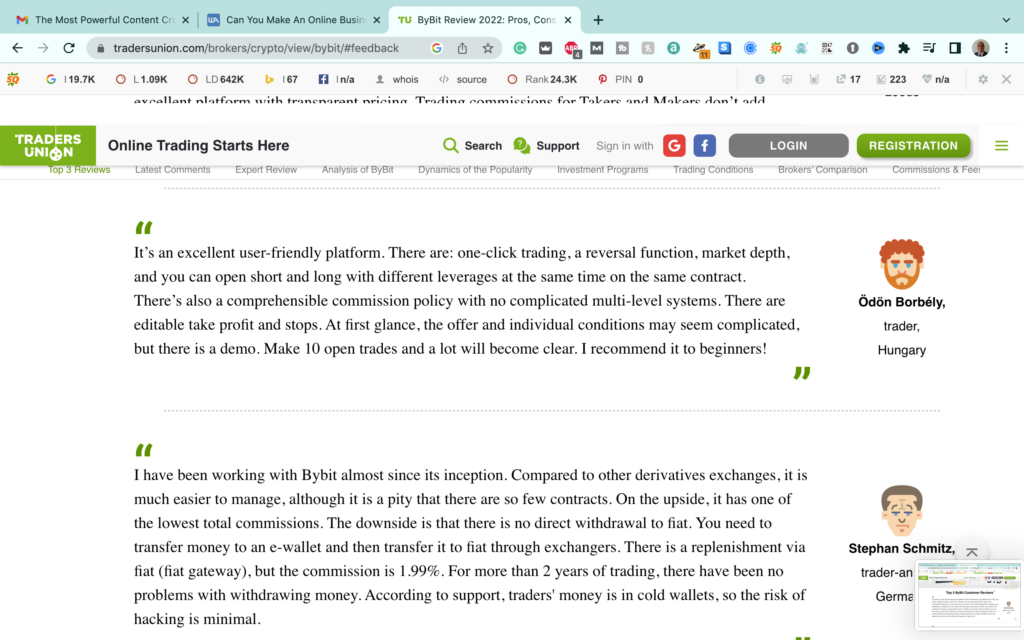
Task: Switch to 'Can You Make An Online Business' tab
Action: (x=293, y=20)
